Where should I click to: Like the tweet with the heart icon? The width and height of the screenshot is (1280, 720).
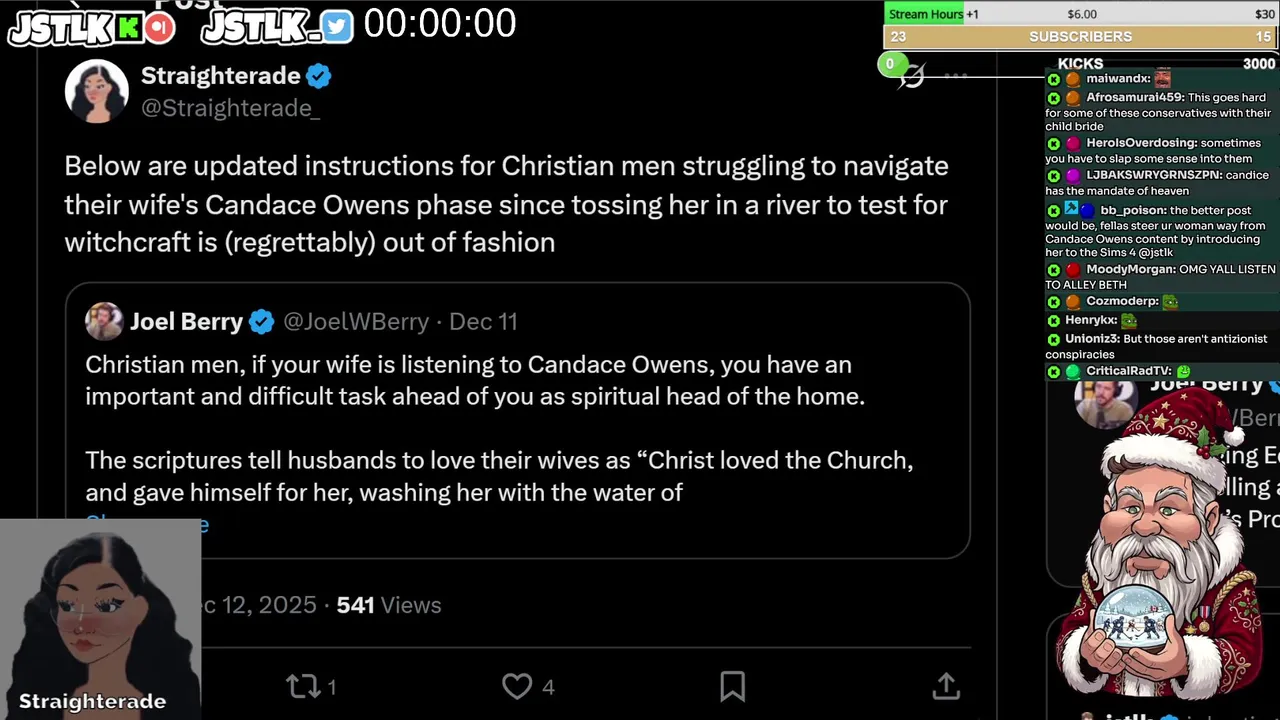pyautogui.click(x=517, y=686)
